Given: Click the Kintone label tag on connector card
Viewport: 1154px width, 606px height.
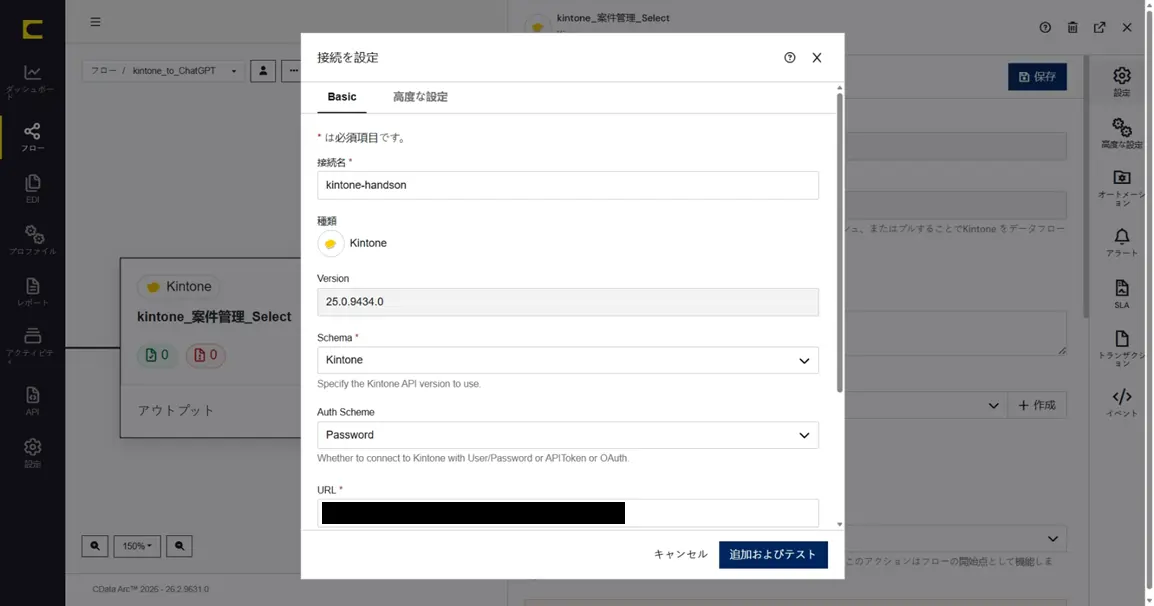Looking at the screenshot, I should pyautogui.click(x=179, y=286).
